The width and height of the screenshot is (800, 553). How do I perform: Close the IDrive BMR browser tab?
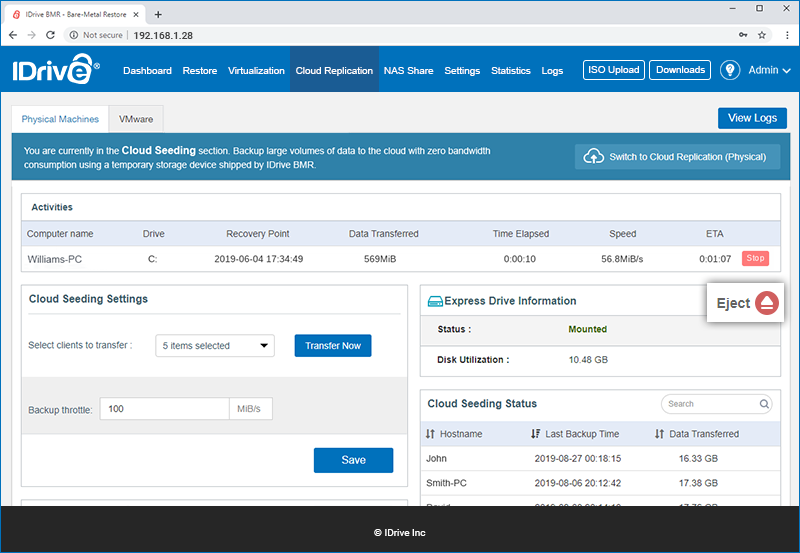click(x=136, y=14)
